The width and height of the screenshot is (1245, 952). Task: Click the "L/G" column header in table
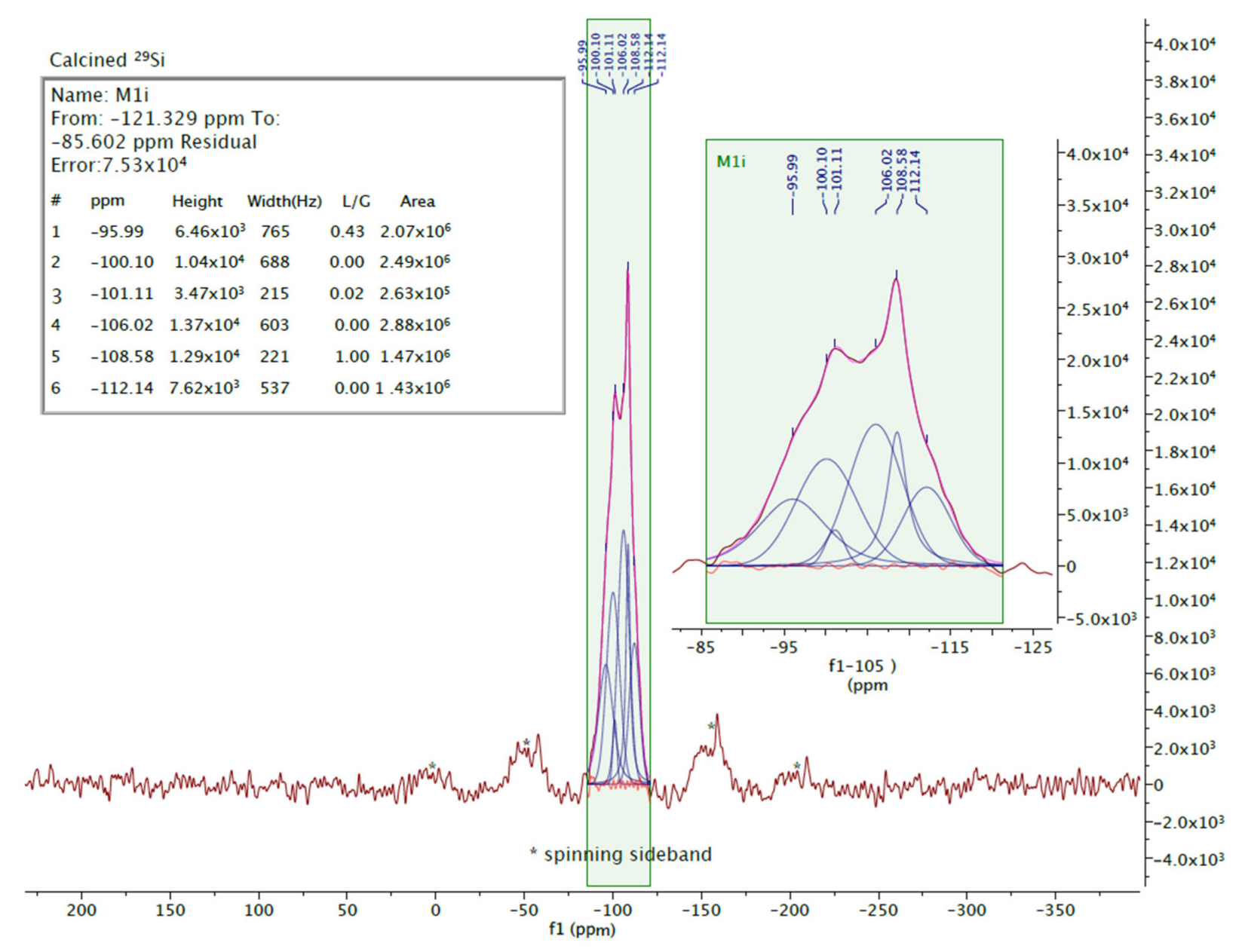point(356,201)
